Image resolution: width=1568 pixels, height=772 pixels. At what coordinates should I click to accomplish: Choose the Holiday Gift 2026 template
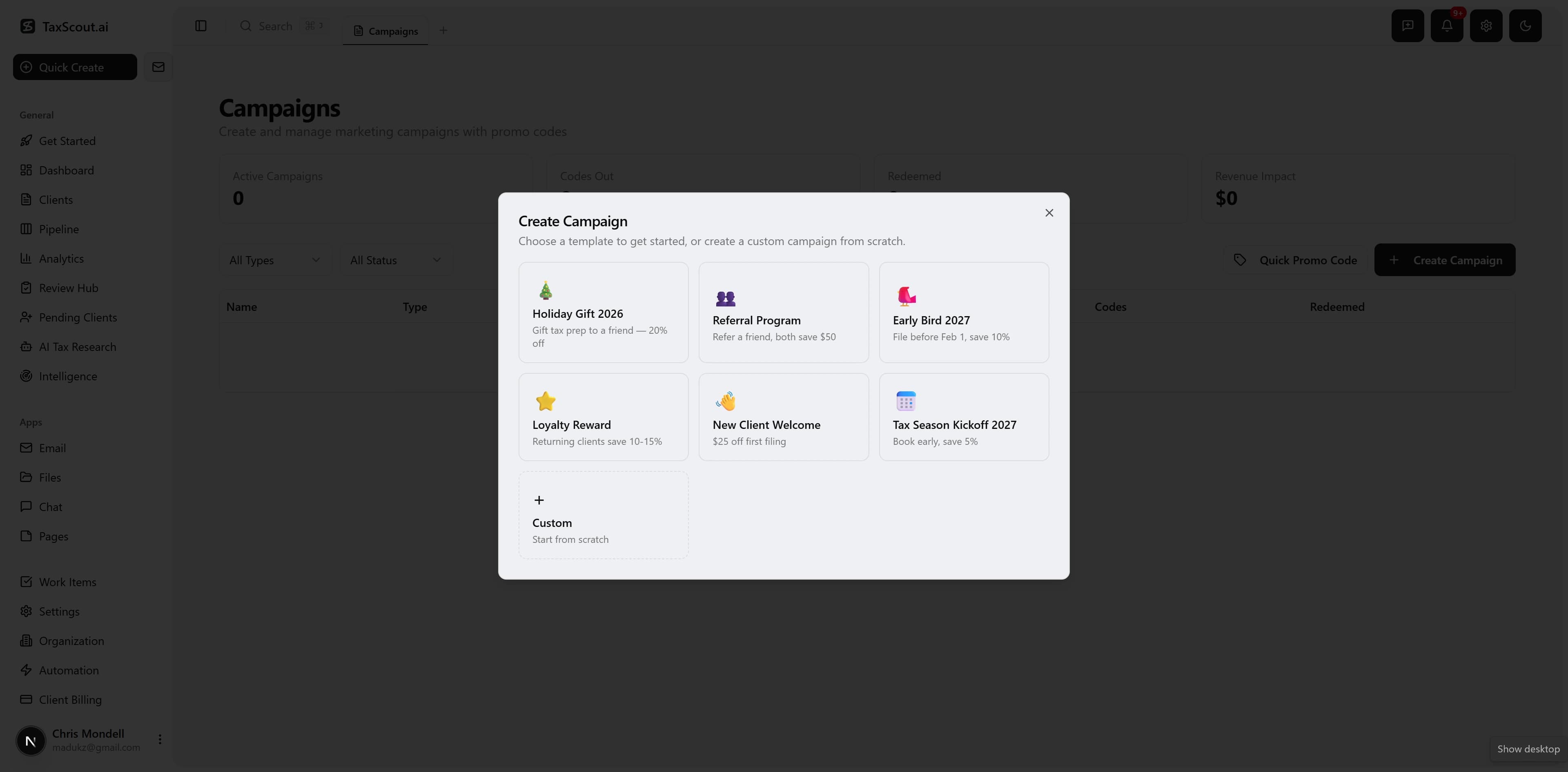pyautogui.click(x=603, y=312)
